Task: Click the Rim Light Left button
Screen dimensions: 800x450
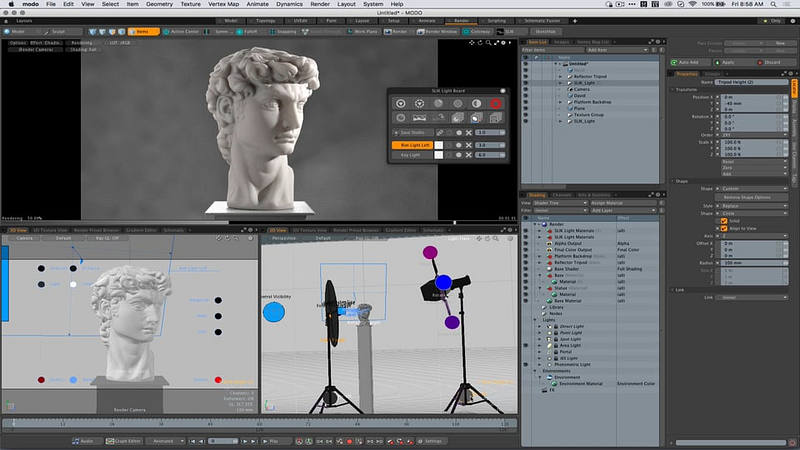Action: tap(413, 145)
